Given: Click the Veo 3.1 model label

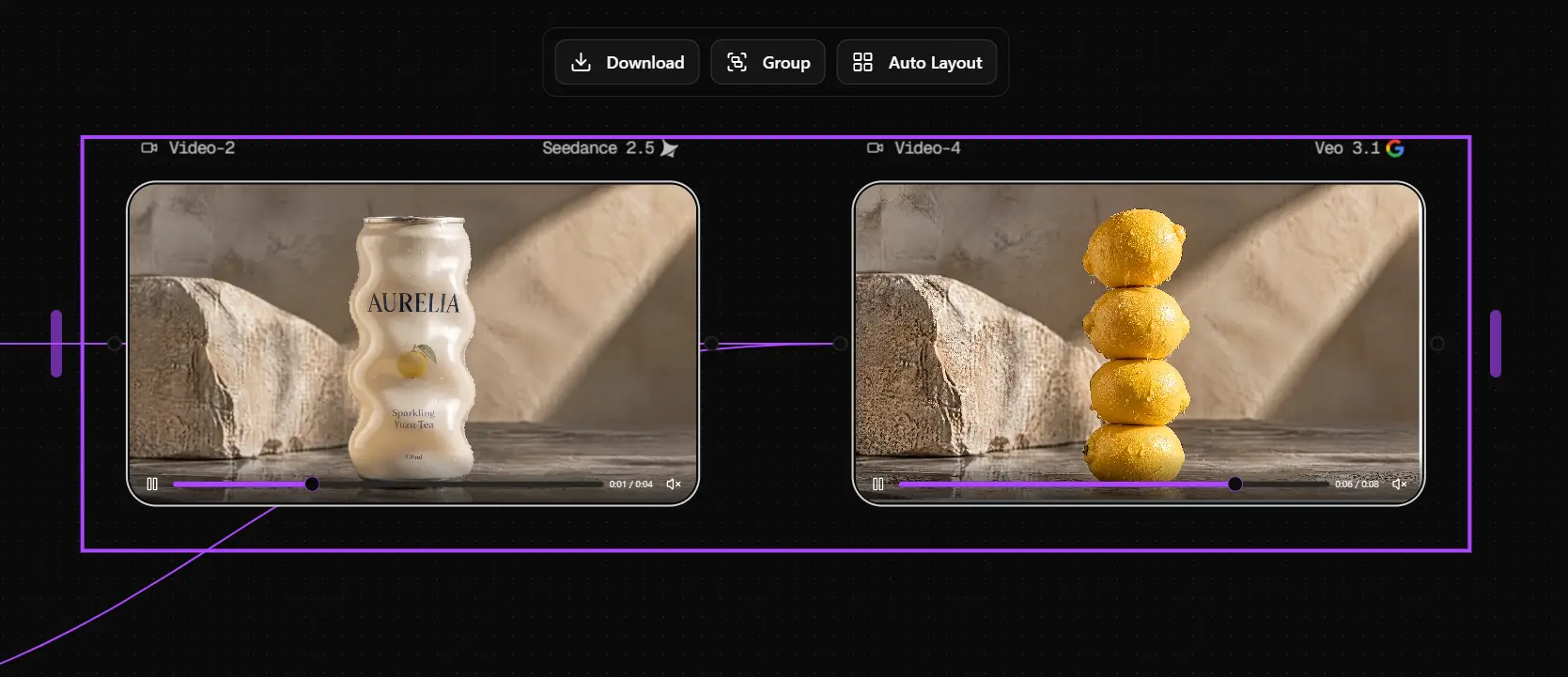Looking at the screenshot, I should click(x=1347, y=148).
